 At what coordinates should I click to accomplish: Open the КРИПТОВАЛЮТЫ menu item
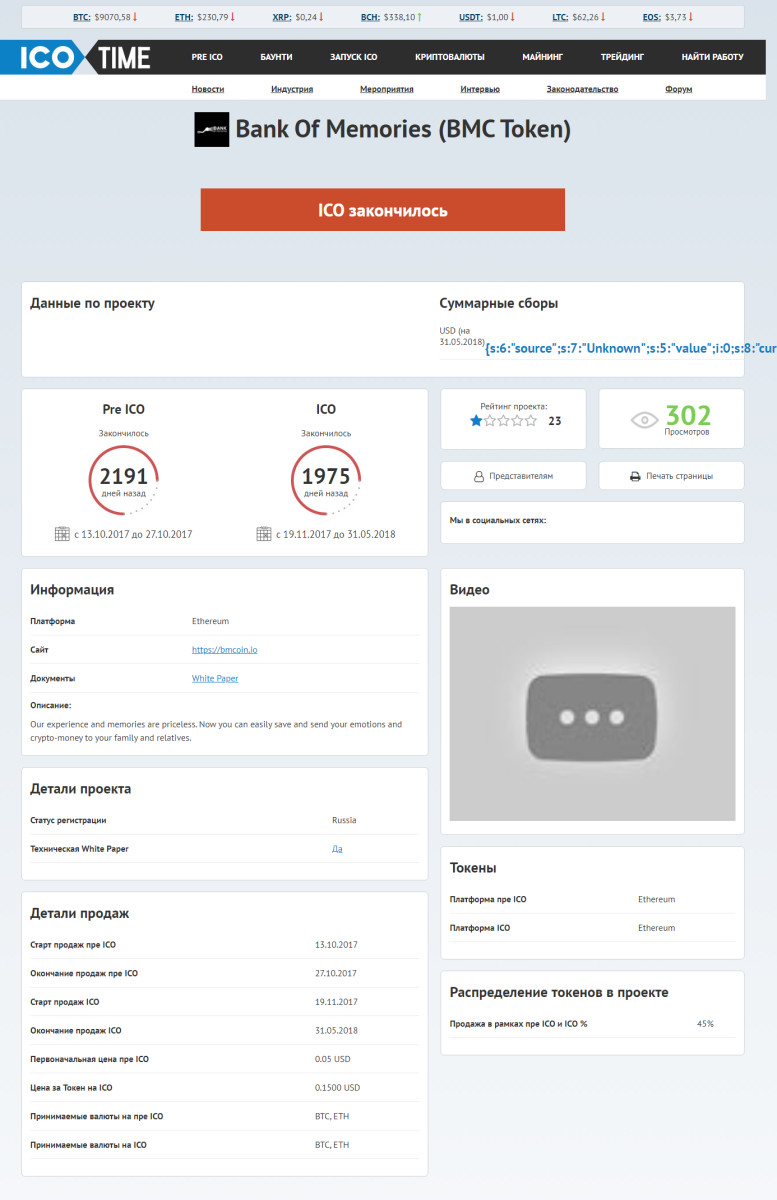(x=450, y=58)
